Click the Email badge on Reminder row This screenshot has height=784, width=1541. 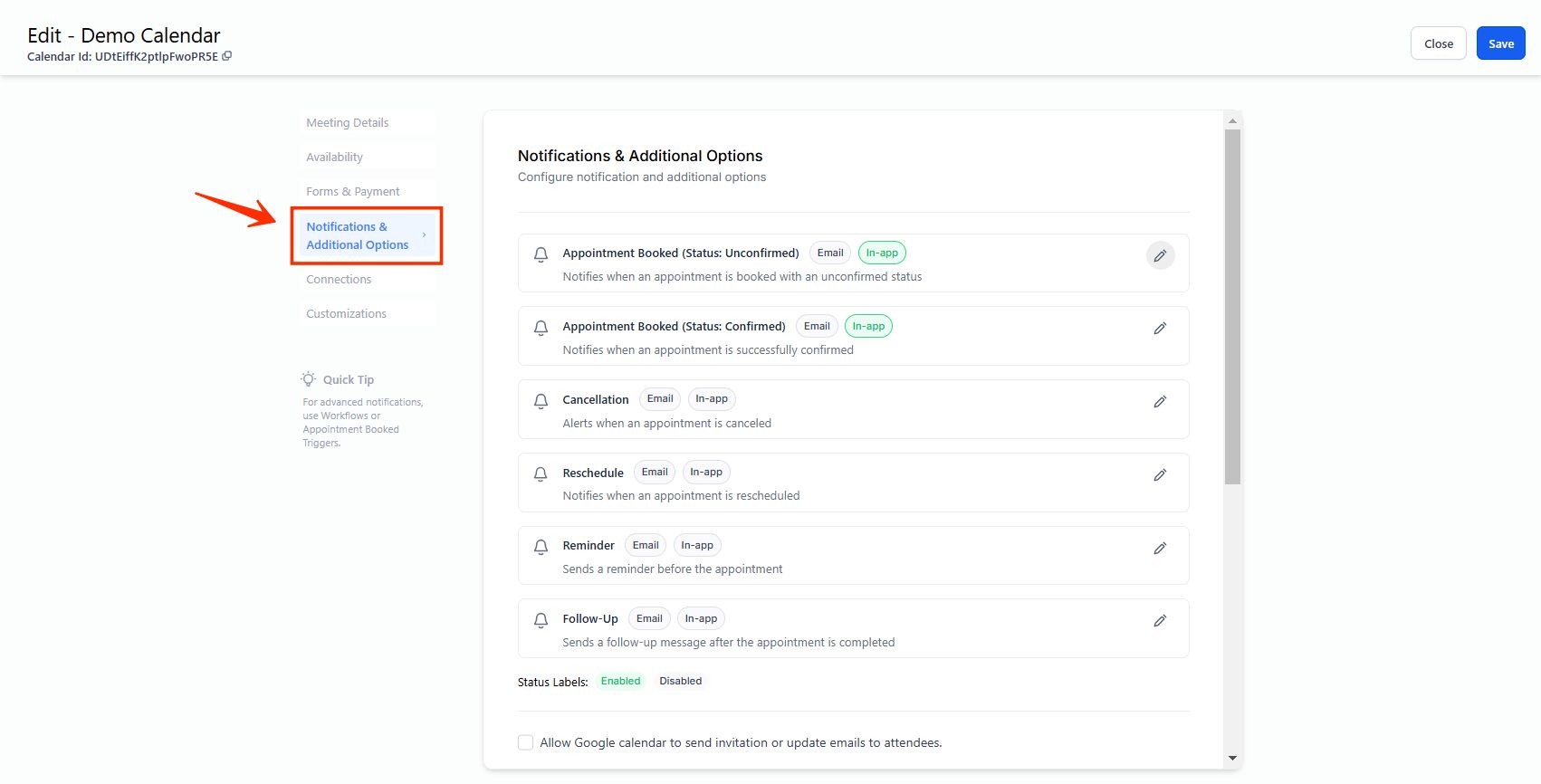(x=646, y=545)
